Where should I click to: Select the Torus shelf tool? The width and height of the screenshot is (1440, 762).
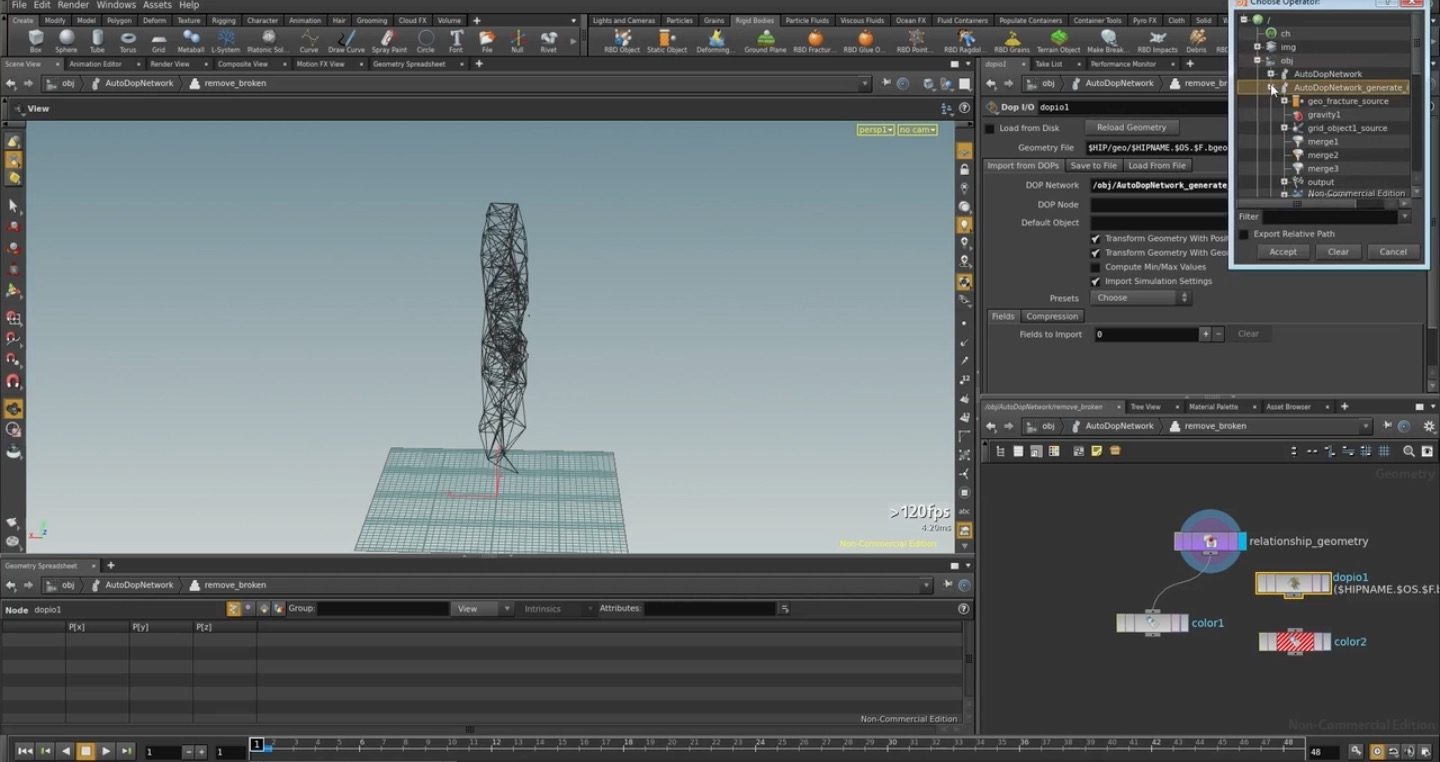pyautogui.click(x=128, y=41)
